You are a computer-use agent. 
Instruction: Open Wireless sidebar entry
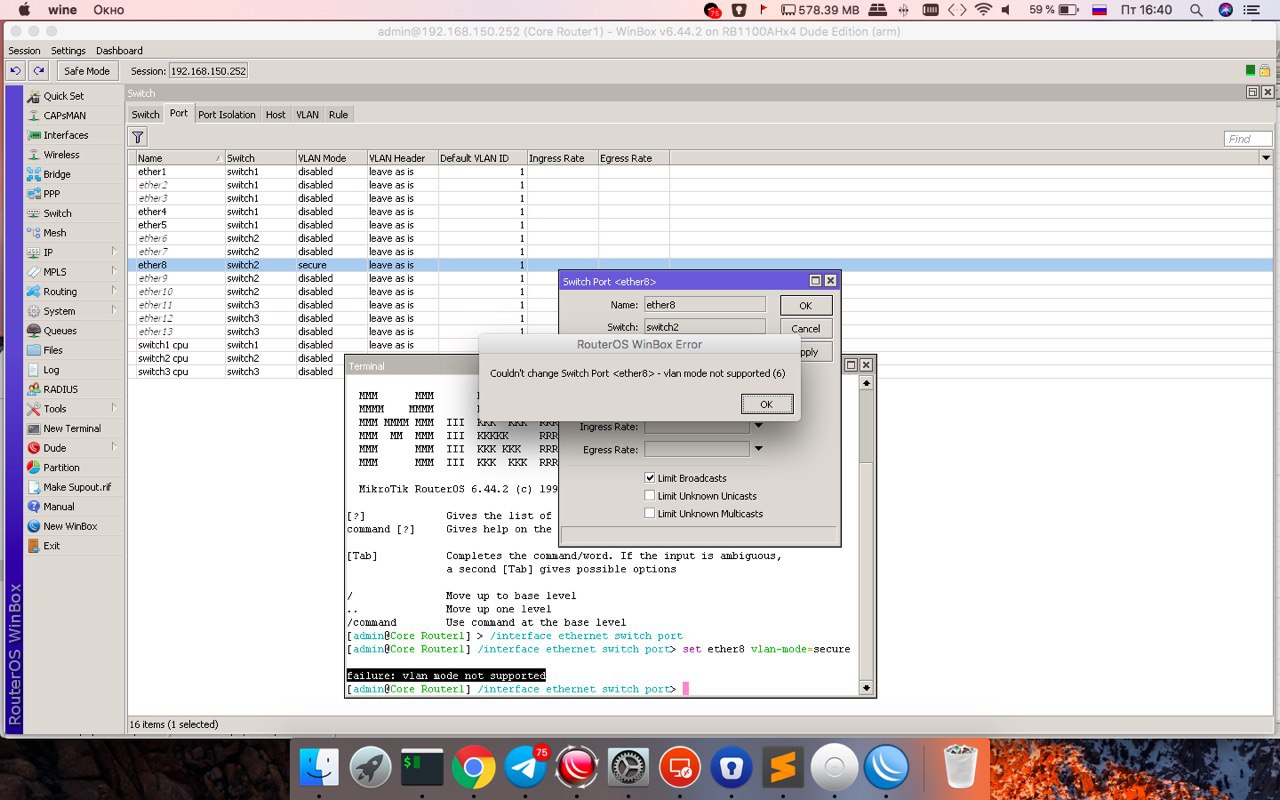pyautogui.click(x=61, y=155)
